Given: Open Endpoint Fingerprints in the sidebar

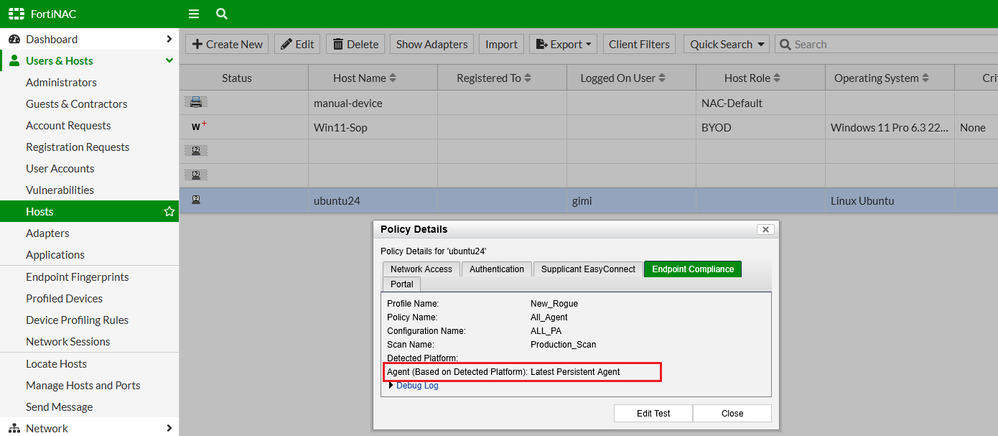Looking at the screenshot, I should pyautogui.click(x=91, y=277).
